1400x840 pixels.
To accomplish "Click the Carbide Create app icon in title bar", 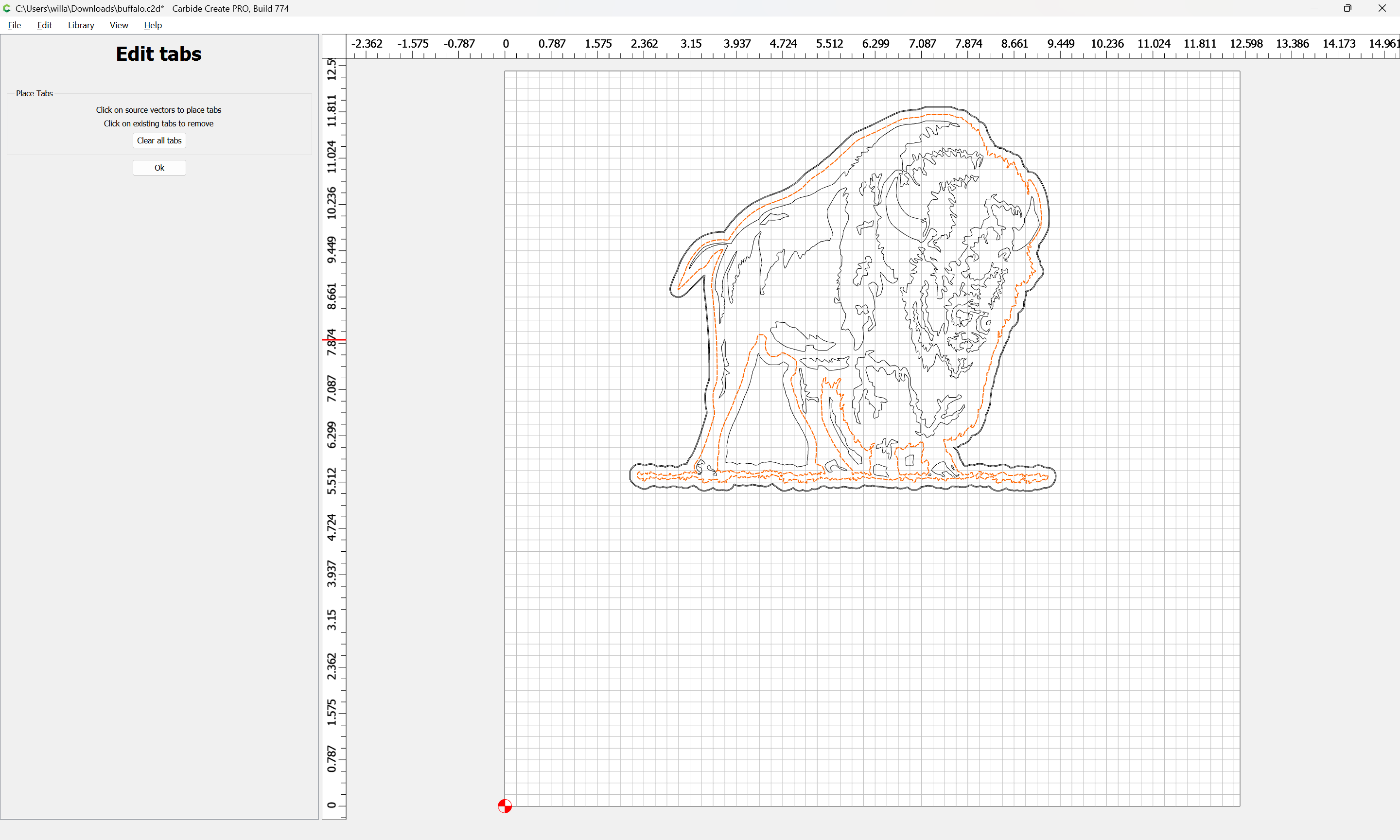I will click(x=7, y=8).
